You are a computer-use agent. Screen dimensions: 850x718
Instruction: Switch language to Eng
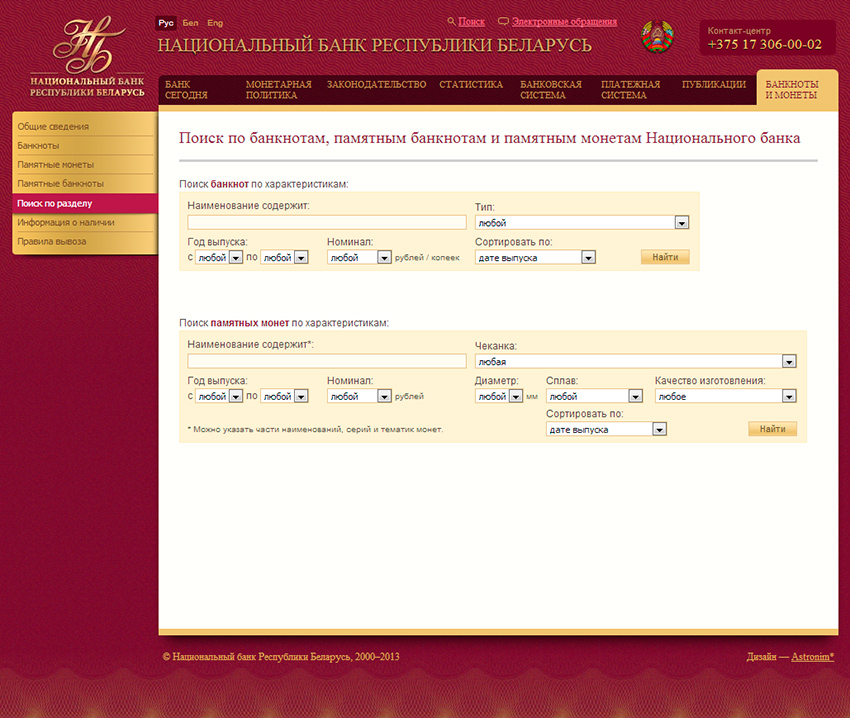click(x=215, y=23)
